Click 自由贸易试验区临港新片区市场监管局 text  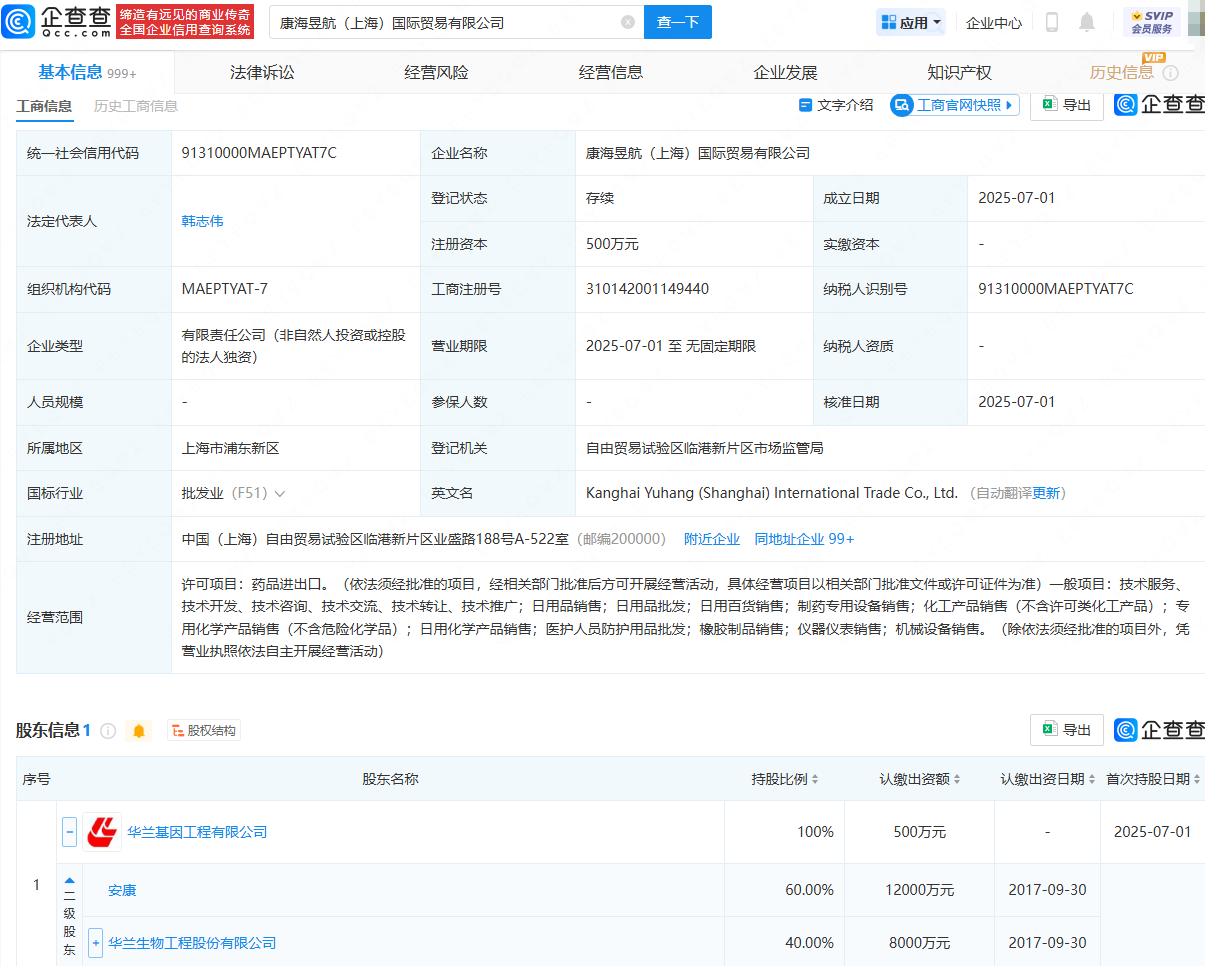(705, 448)
